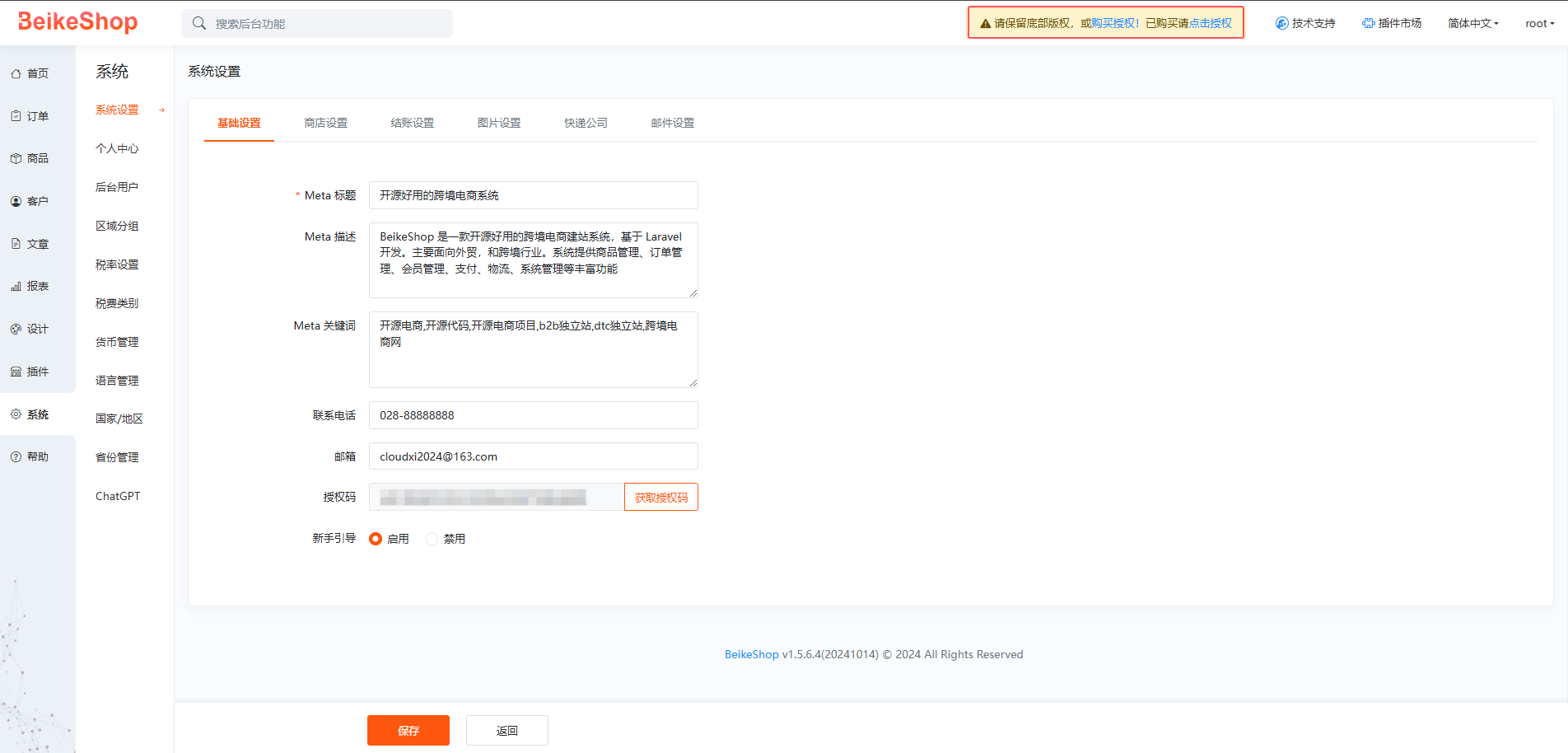
Task: Click the warning triangle icon in banner
Action: tap(985, 23)
